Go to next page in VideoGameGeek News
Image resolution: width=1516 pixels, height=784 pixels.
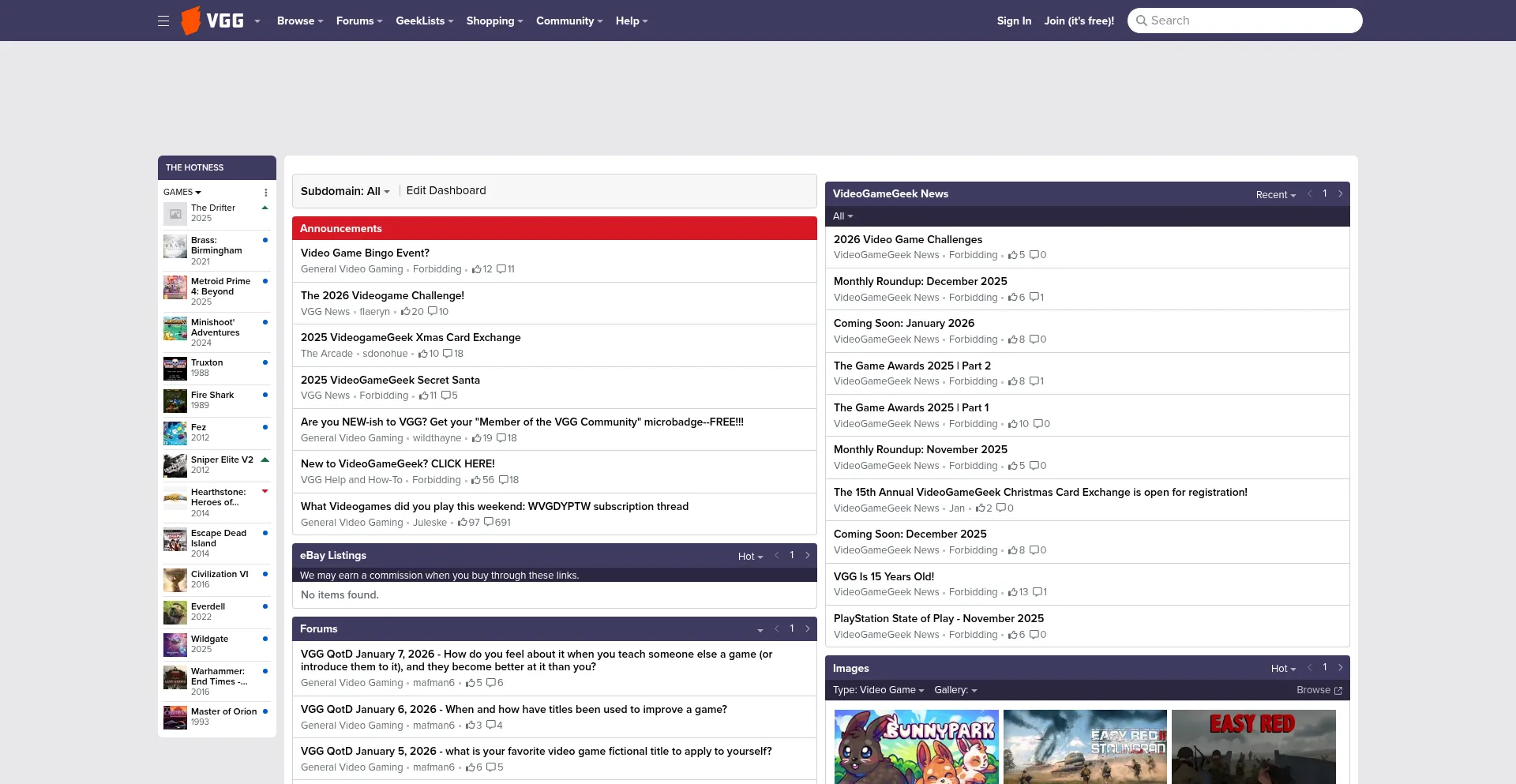click(x=1340, y=194)
